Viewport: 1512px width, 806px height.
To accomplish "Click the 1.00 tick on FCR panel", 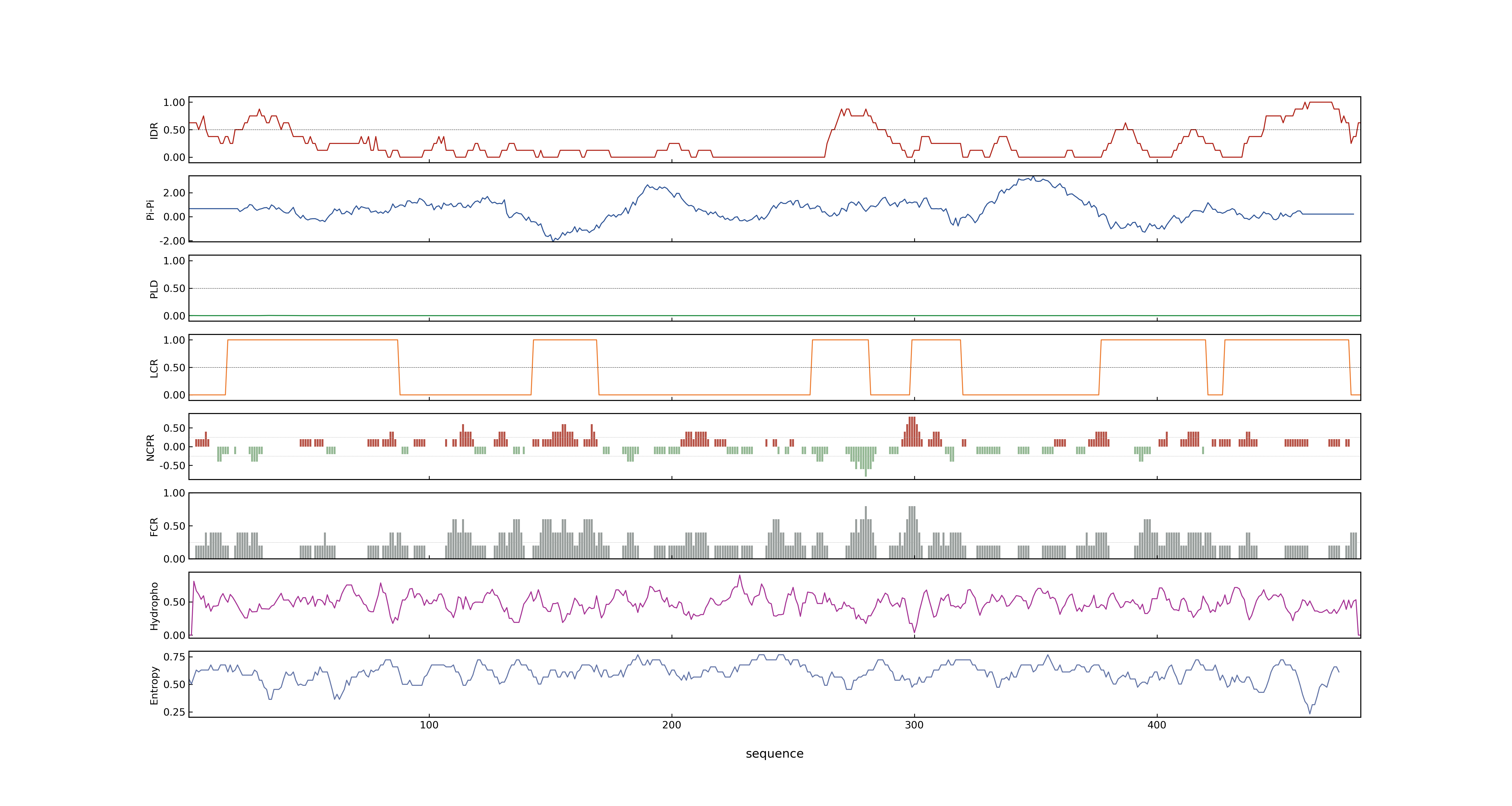I will [x=174, y=493].
